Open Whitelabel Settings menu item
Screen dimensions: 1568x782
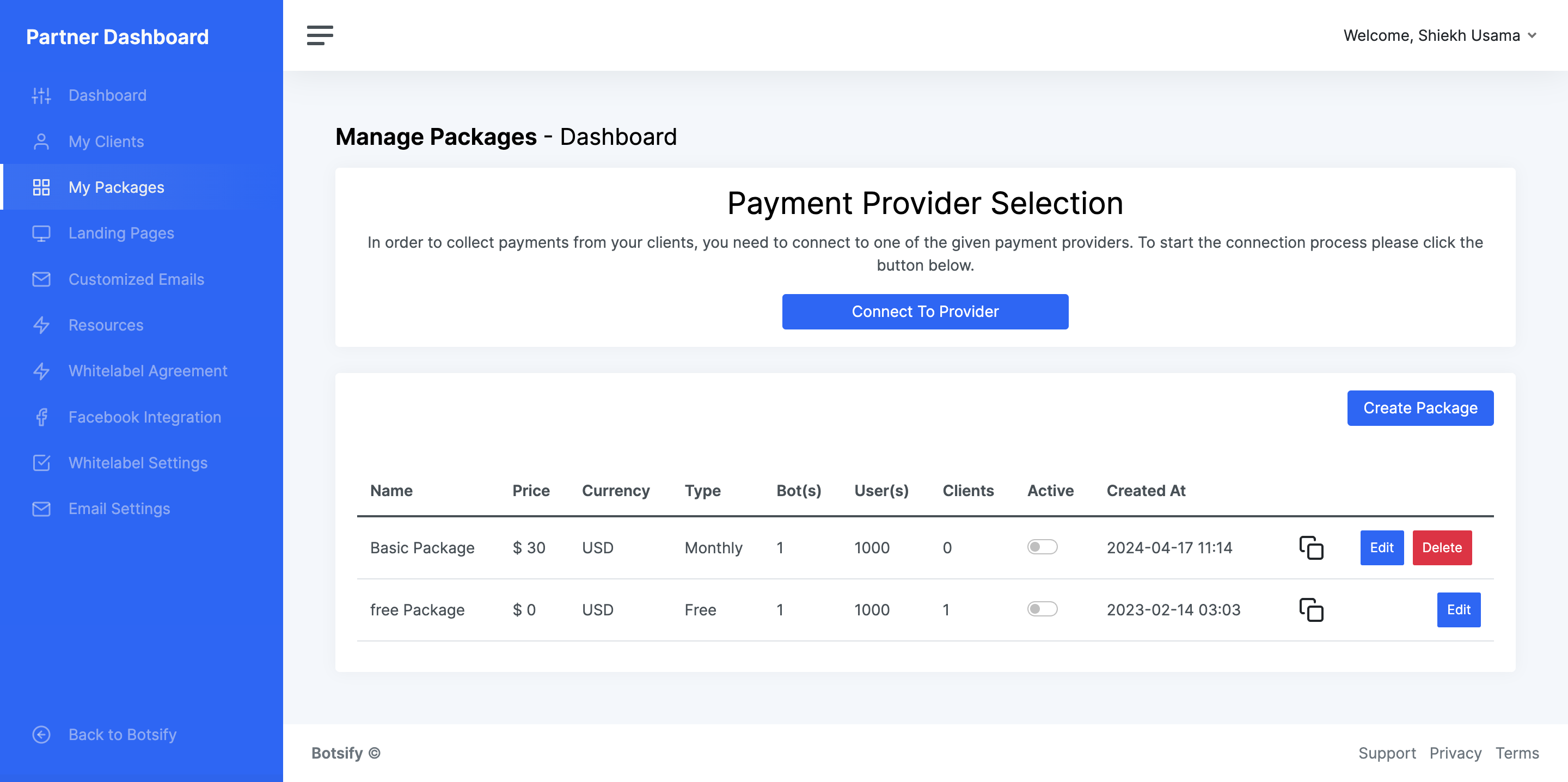pyautogui.click(x=141, y=463)
